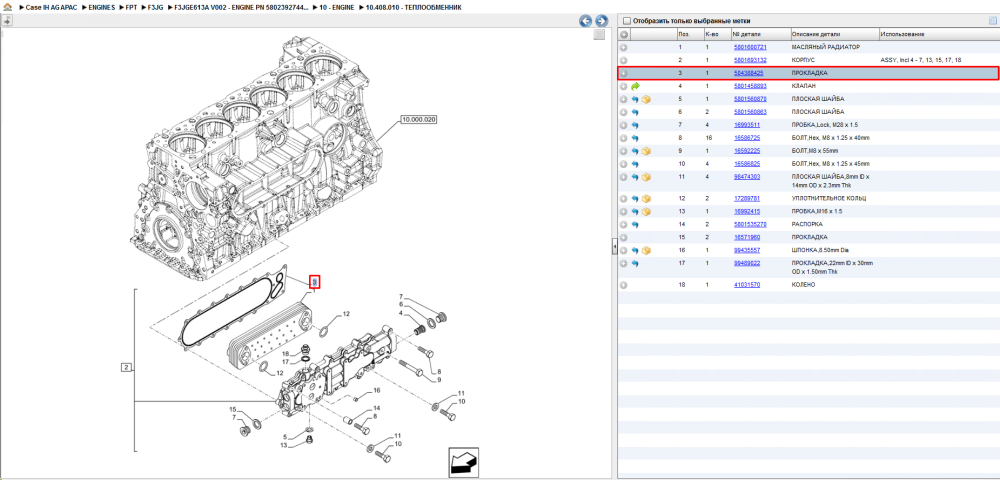Click blue arrow on ПРОБКА,Lock M28 row
Screen dimensions: 1000x480
pos(635,125)
